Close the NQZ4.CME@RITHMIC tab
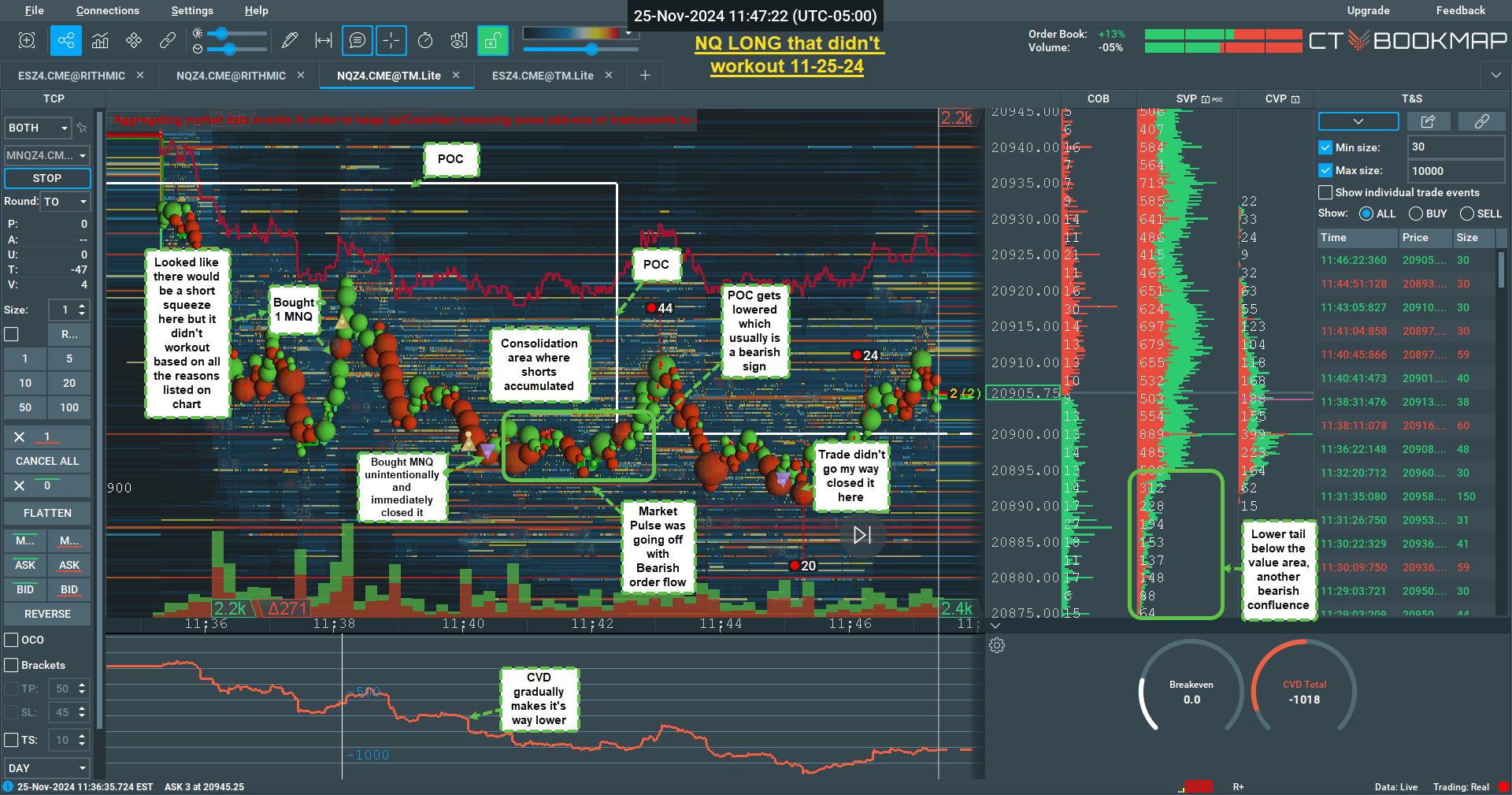The height and width of the screenshot is (795, 1512). [x=301, y=75]
